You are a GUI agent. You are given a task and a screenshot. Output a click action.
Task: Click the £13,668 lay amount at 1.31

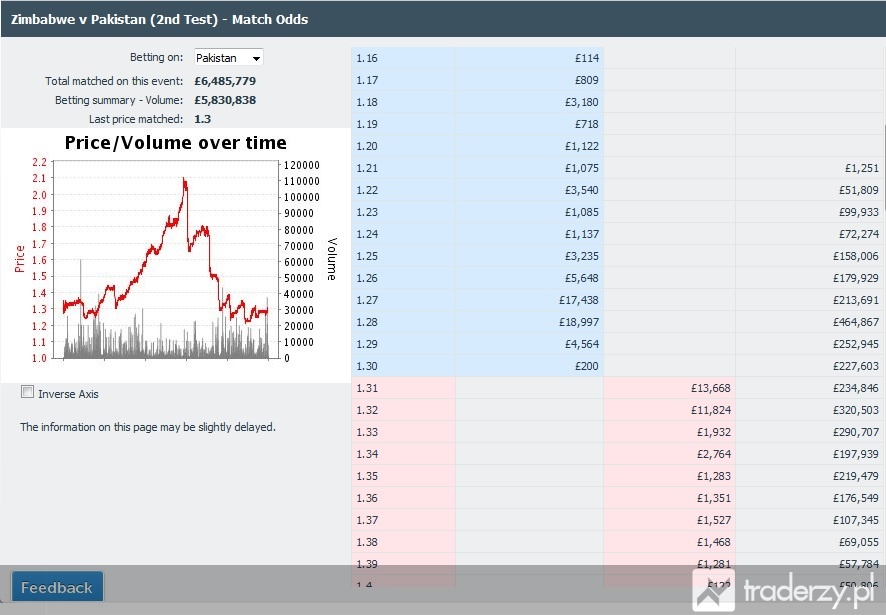(710, 388)
